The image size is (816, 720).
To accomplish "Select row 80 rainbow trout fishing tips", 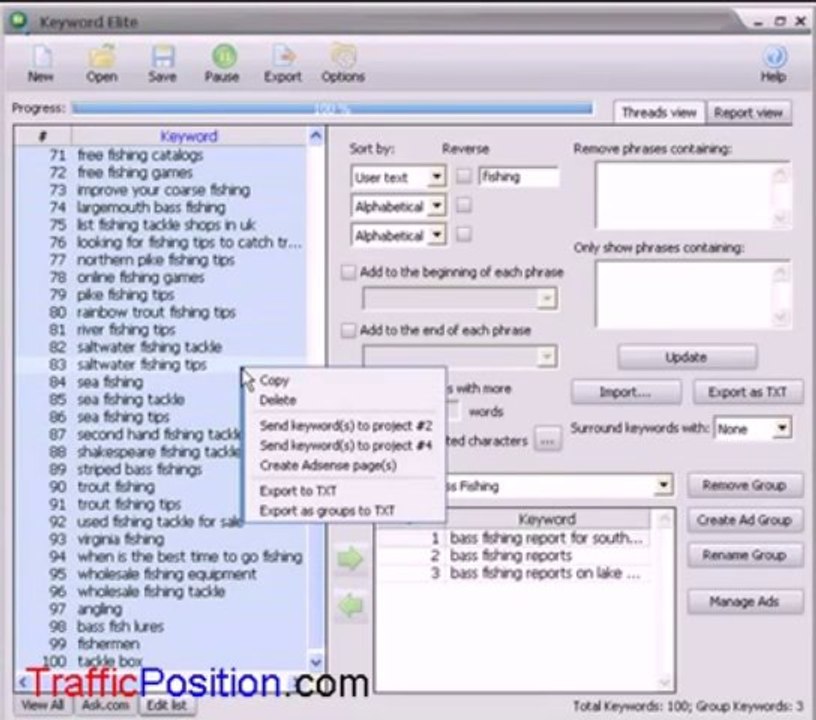I will (161, 312).
